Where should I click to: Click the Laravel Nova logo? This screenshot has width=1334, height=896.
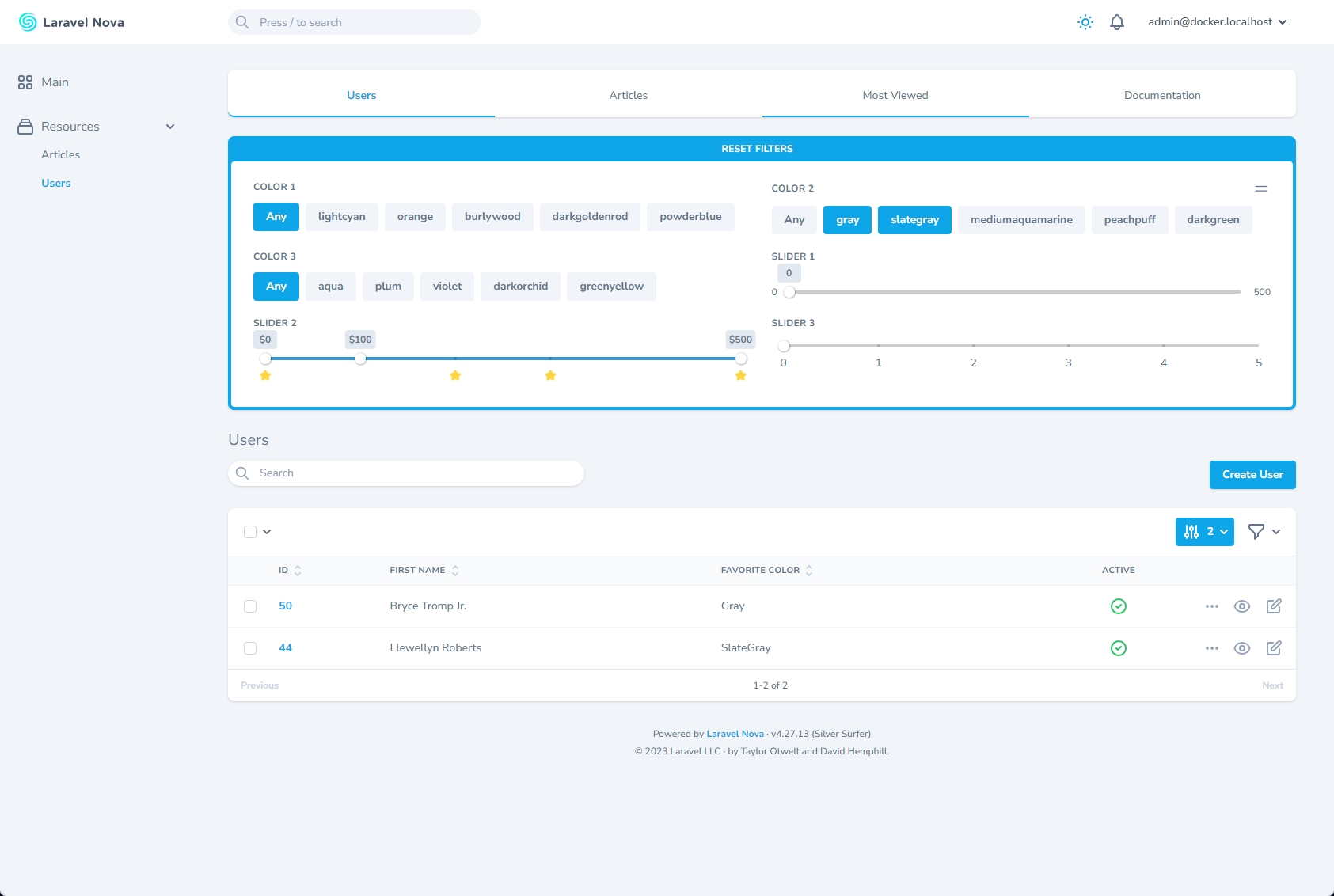[x=71, y=22]
